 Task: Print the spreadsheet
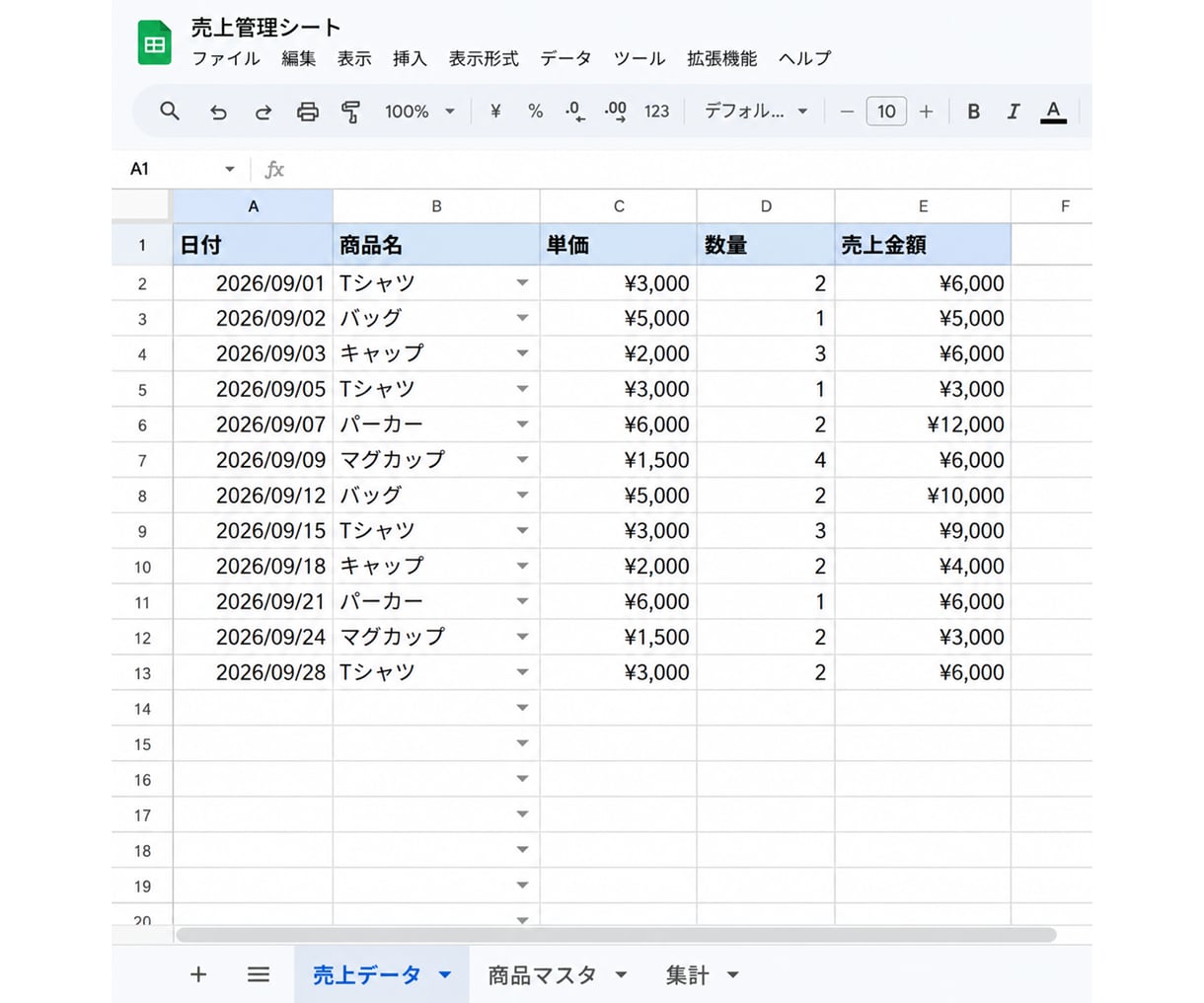[308, 112]
